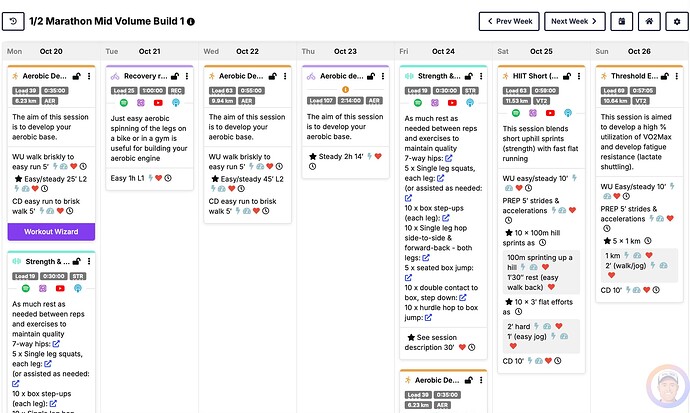This screenshot has width=690, height=413.
Task: Toggle lock on Wednesday Aerobic card
Action: (272, 76)
